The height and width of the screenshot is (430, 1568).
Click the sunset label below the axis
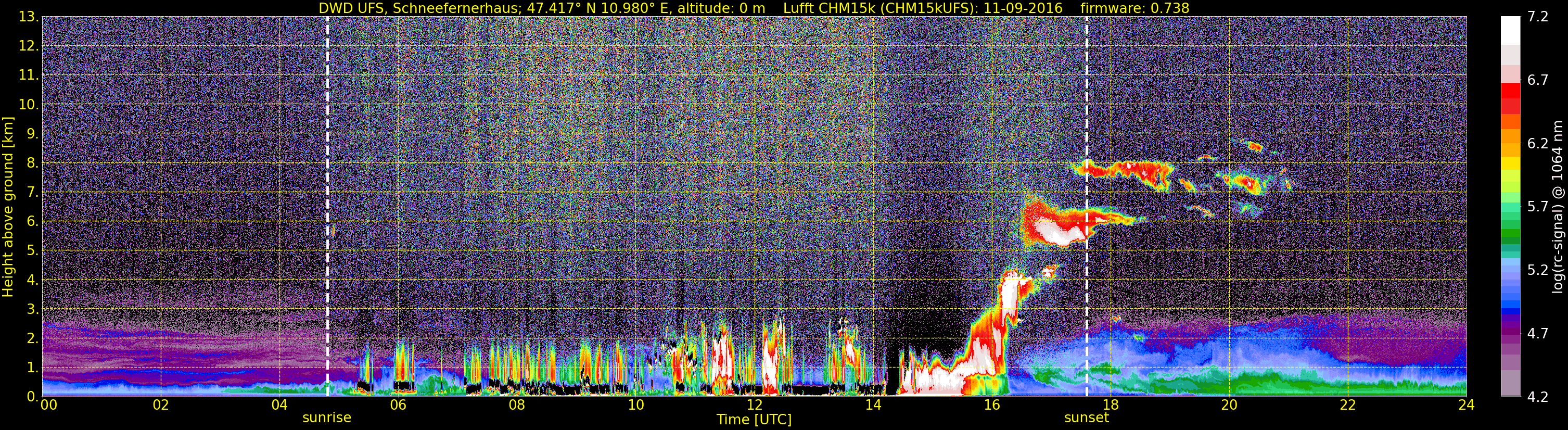tap(1087, 418)
